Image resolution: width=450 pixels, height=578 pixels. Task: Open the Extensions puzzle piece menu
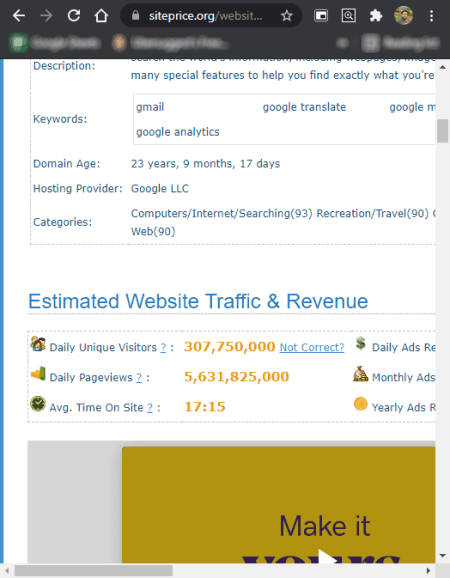[x=376, y=15]
